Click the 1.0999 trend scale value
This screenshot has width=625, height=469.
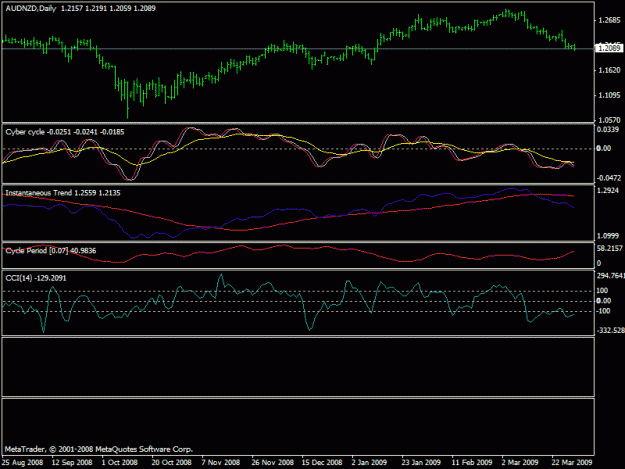tap(608, 236)
